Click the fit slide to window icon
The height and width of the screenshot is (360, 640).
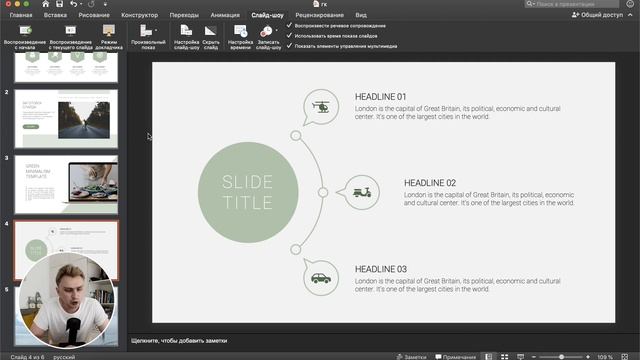(x=624, y=356)
